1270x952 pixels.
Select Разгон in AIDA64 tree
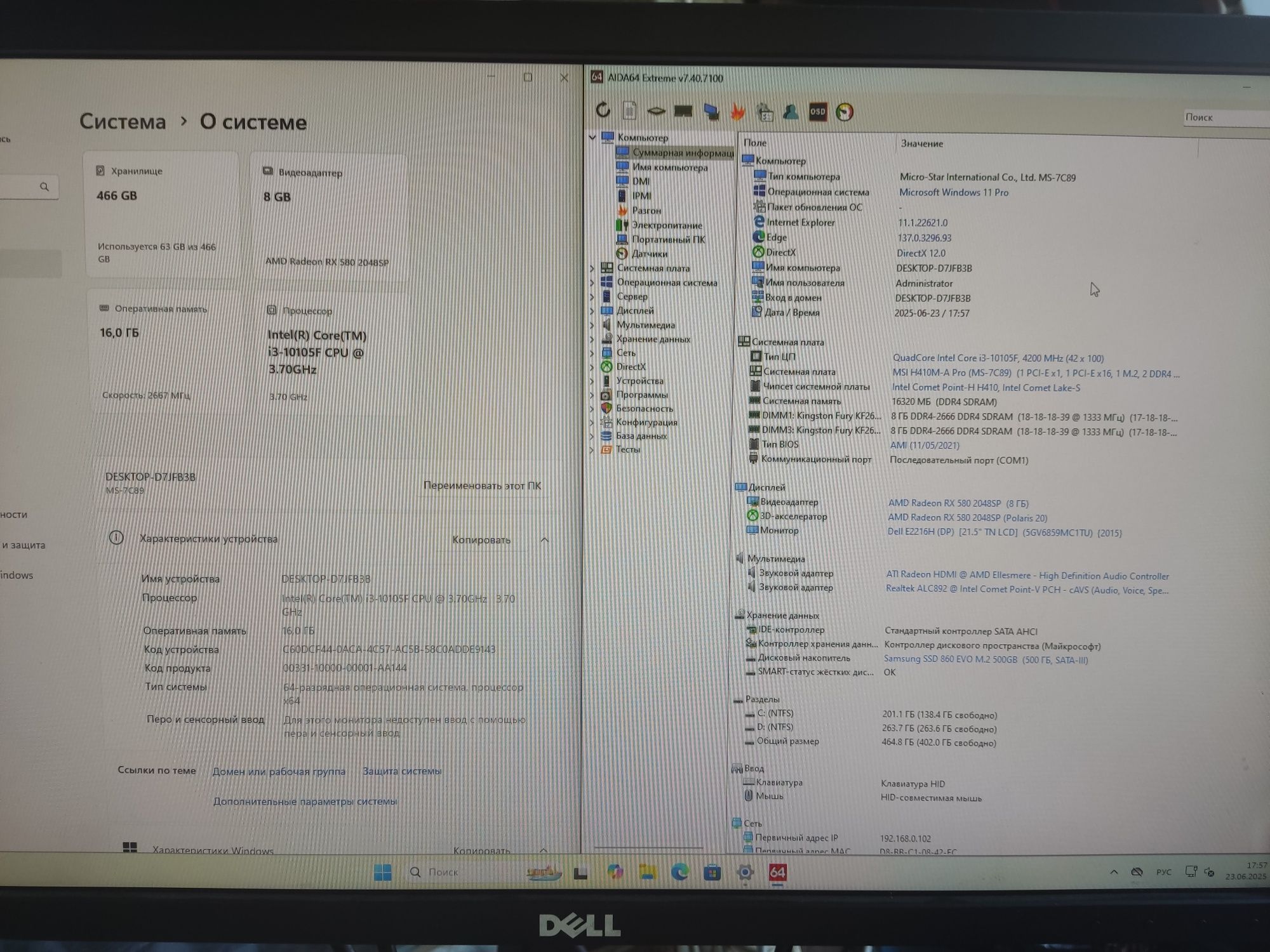click(639, 211)
